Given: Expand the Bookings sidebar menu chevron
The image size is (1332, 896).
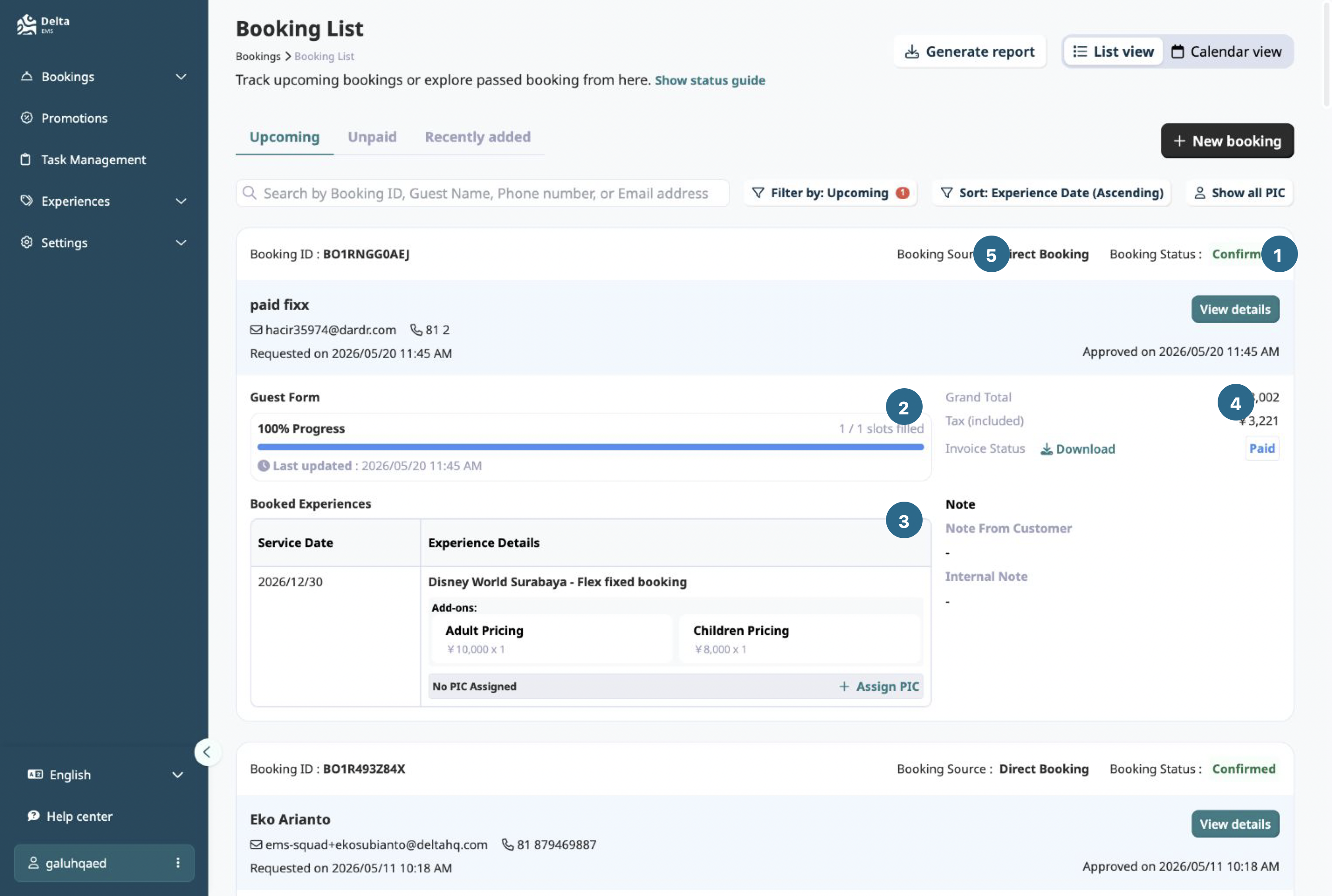Looking at the screenshot, I should (181, 77).
